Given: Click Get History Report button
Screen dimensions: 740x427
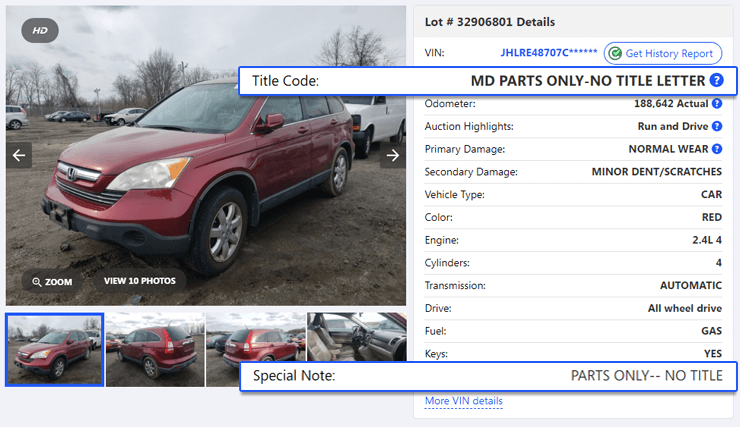Looking at the screenshot, I should coord(663,53).
